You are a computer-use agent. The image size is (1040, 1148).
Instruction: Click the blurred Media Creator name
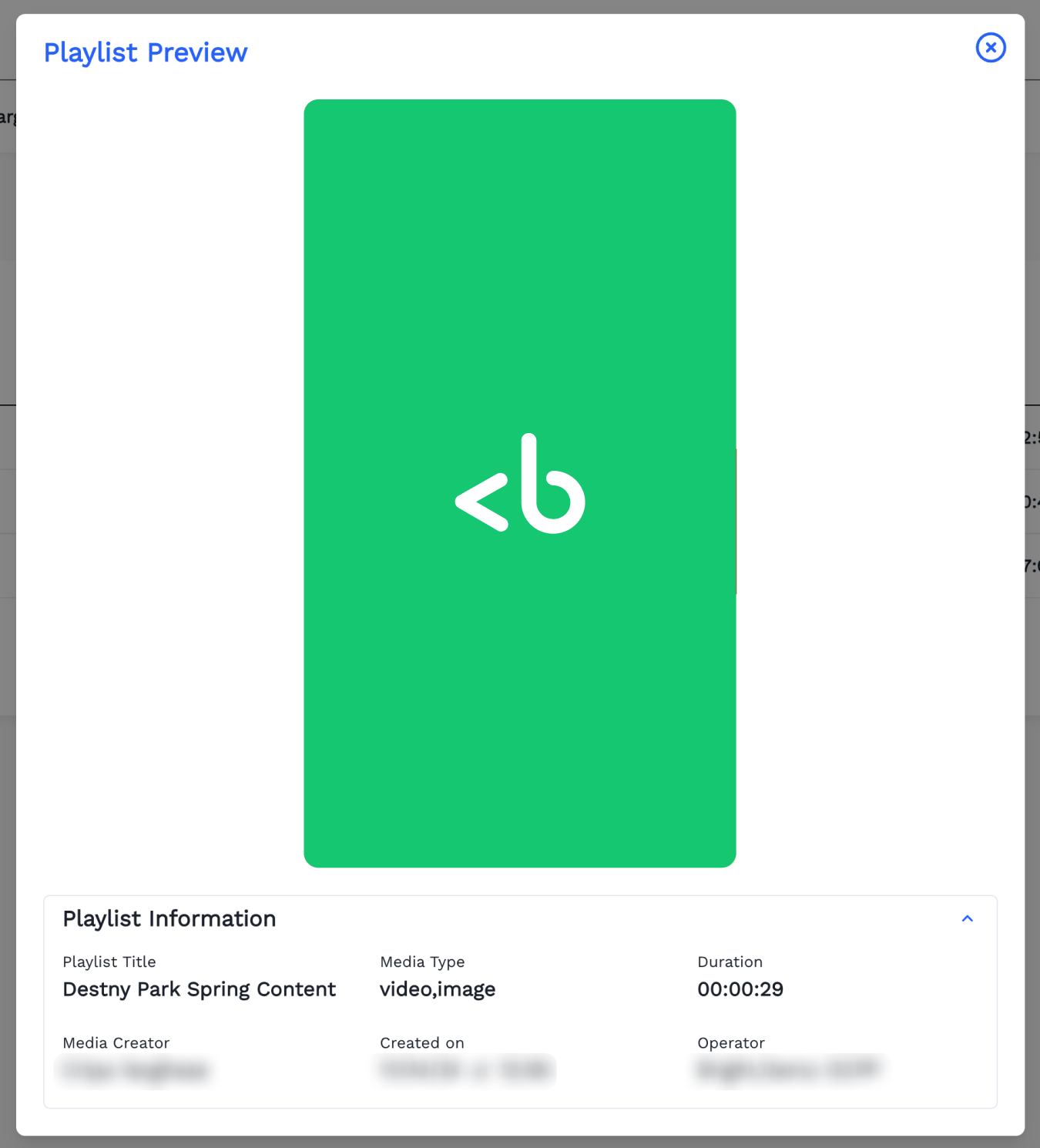click(x=136, y=1070)
